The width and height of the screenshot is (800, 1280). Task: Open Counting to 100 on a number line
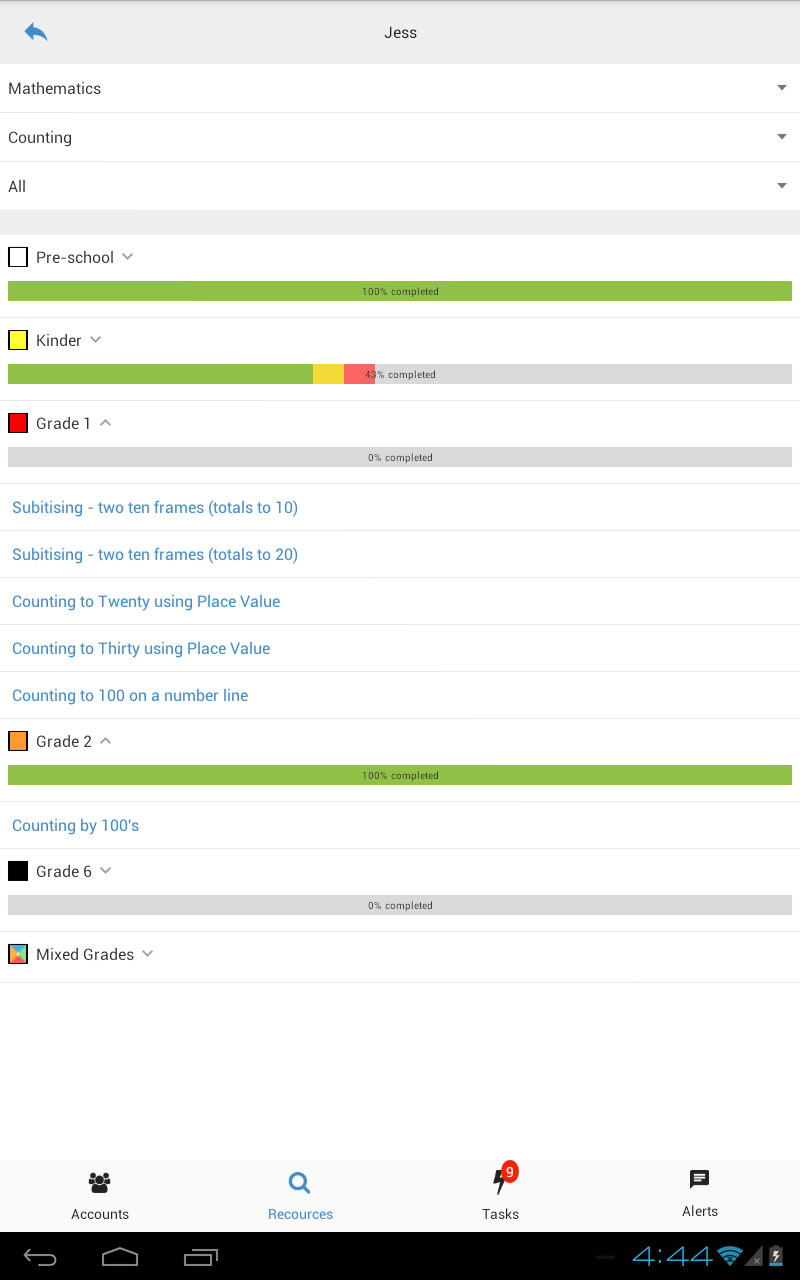pyautogui.click(x=130, y=695)
